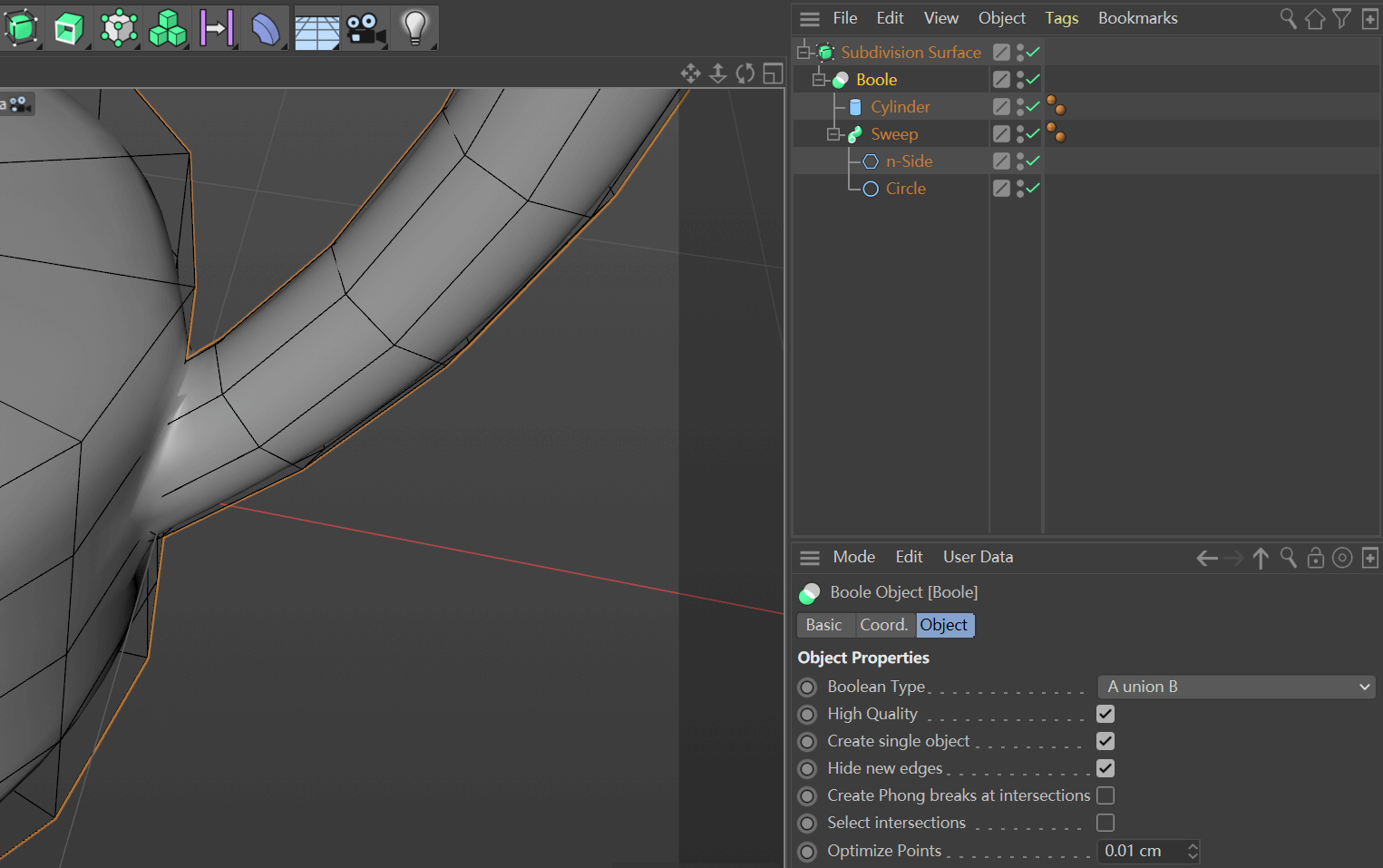Click the viewport zoom camera icon
This screenshot has width=1383, height=868.
click(x=718, y=73)
